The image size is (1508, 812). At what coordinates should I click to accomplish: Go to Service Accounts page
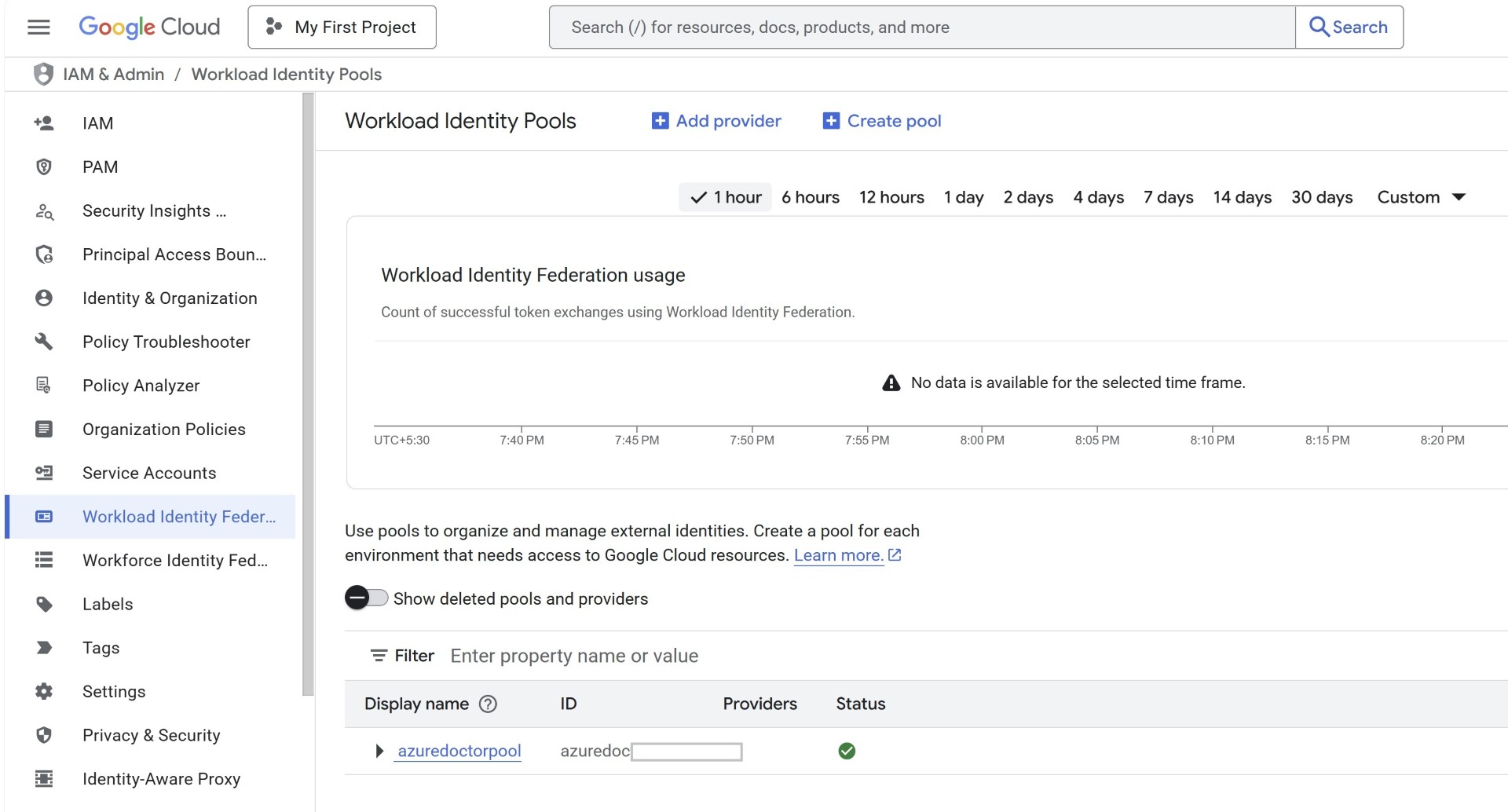point(150,473)
